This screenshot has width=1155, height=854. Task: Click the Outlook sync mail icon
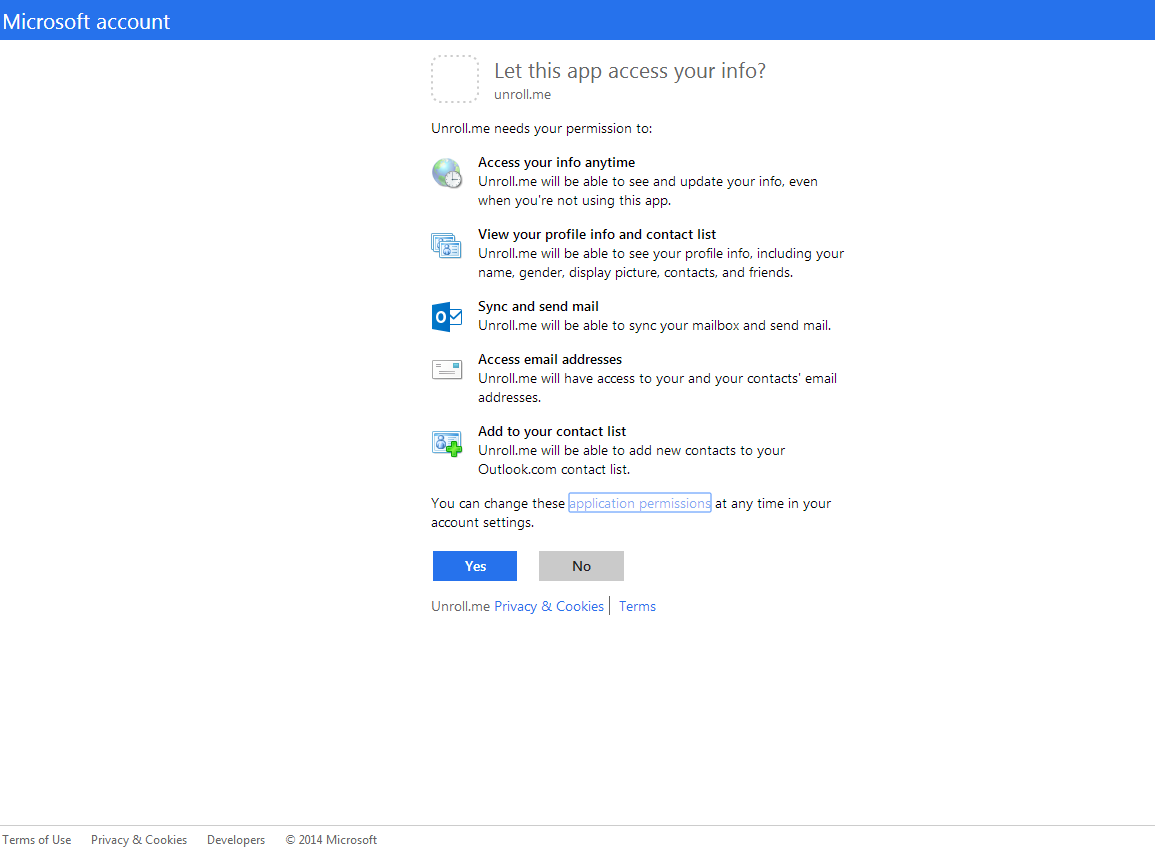pyautogui.click(x=446, y=317)
